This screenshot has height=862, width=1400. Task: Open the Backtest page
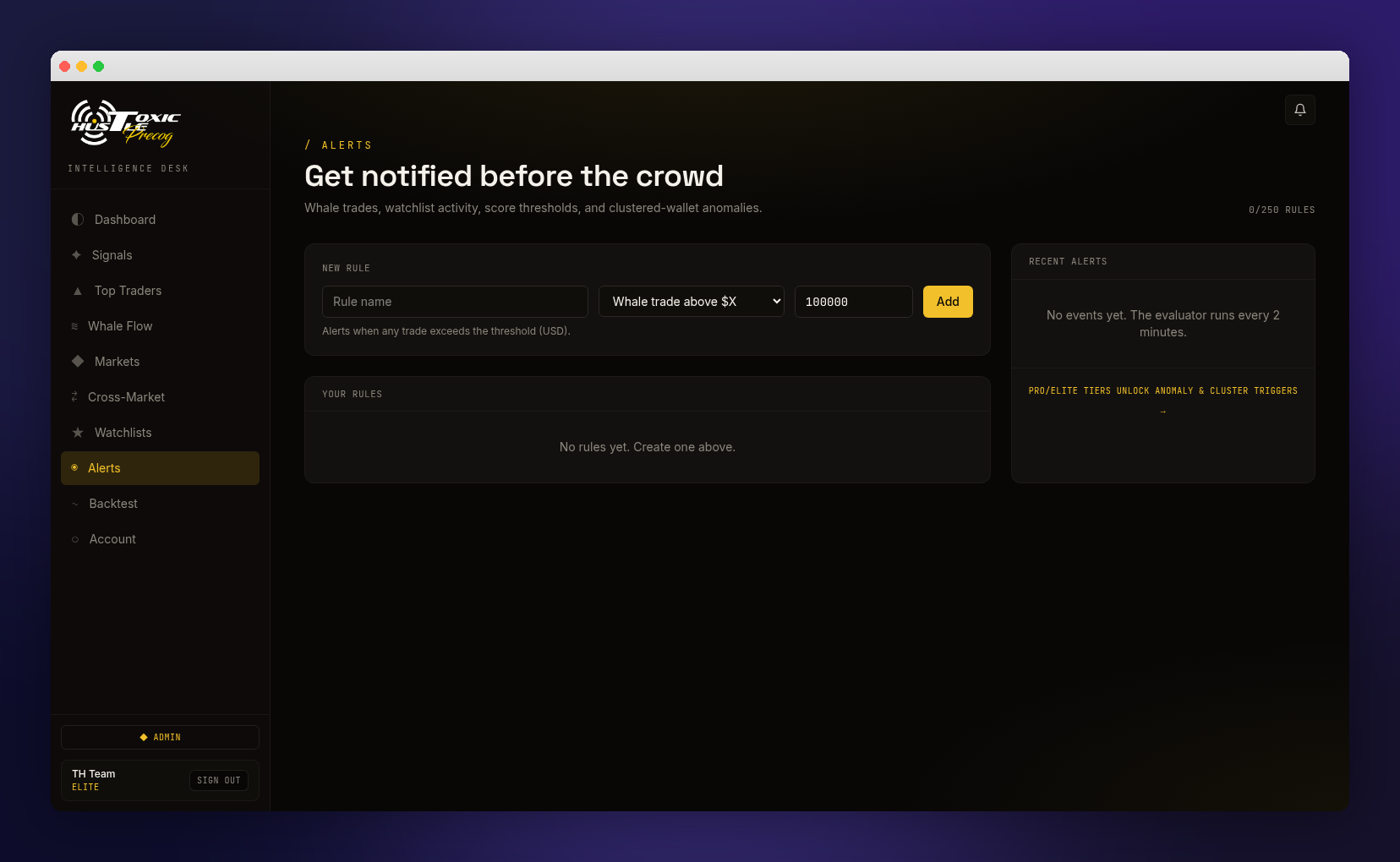coord(160,504)
